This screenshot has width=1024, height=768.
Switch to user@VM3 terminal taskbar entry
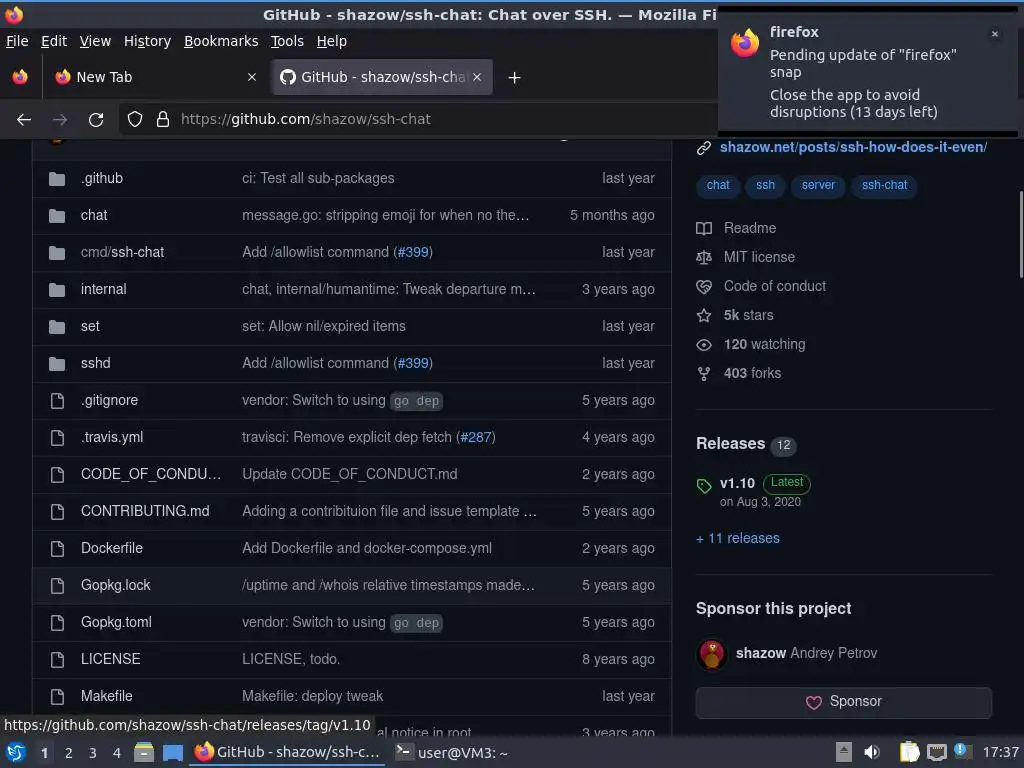pos(453,753)
